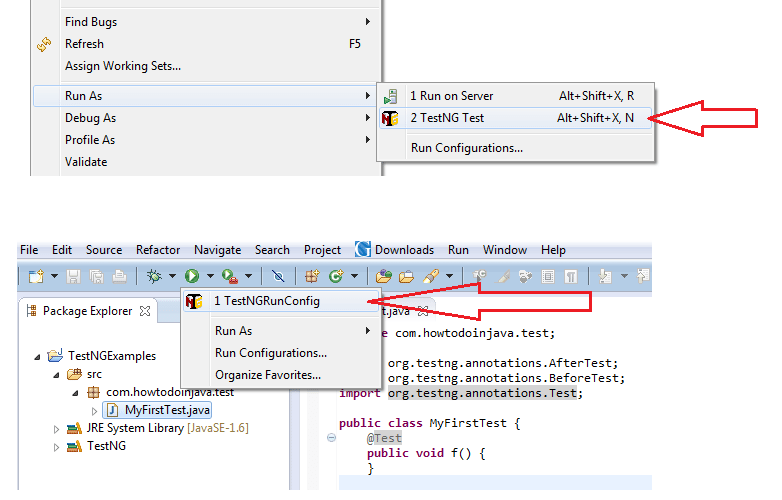The width and height of the screenshot is (782, 500).
Task: Choose Refresh in the context menu
Action: 205,44
